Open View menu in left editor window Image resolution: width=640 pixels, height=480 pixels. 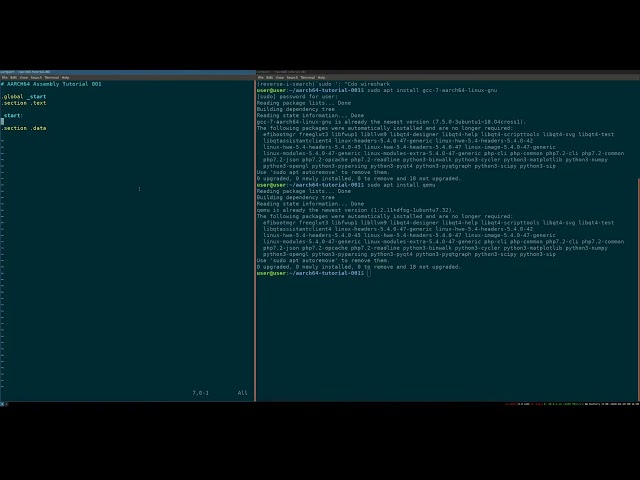(x=24, y=77)
